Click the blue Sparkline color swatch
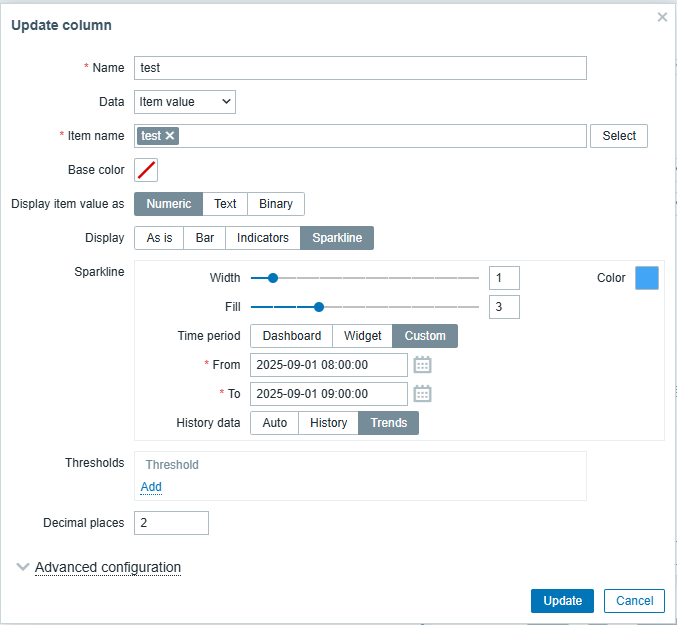This screenshot has height=625, width=677. click(x=647, y=278)
